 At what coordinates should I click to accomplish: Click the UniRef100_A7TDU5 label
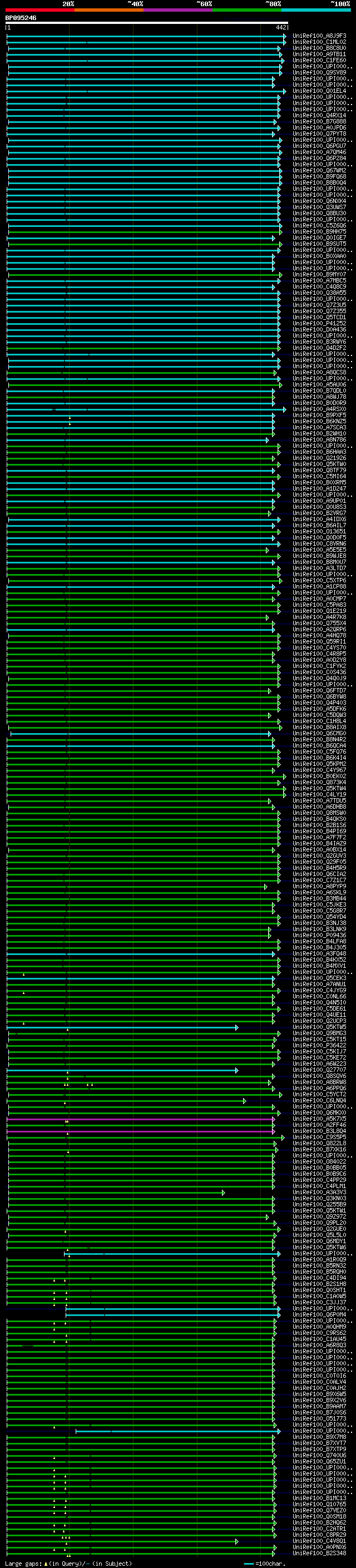(x=319, y=800)
